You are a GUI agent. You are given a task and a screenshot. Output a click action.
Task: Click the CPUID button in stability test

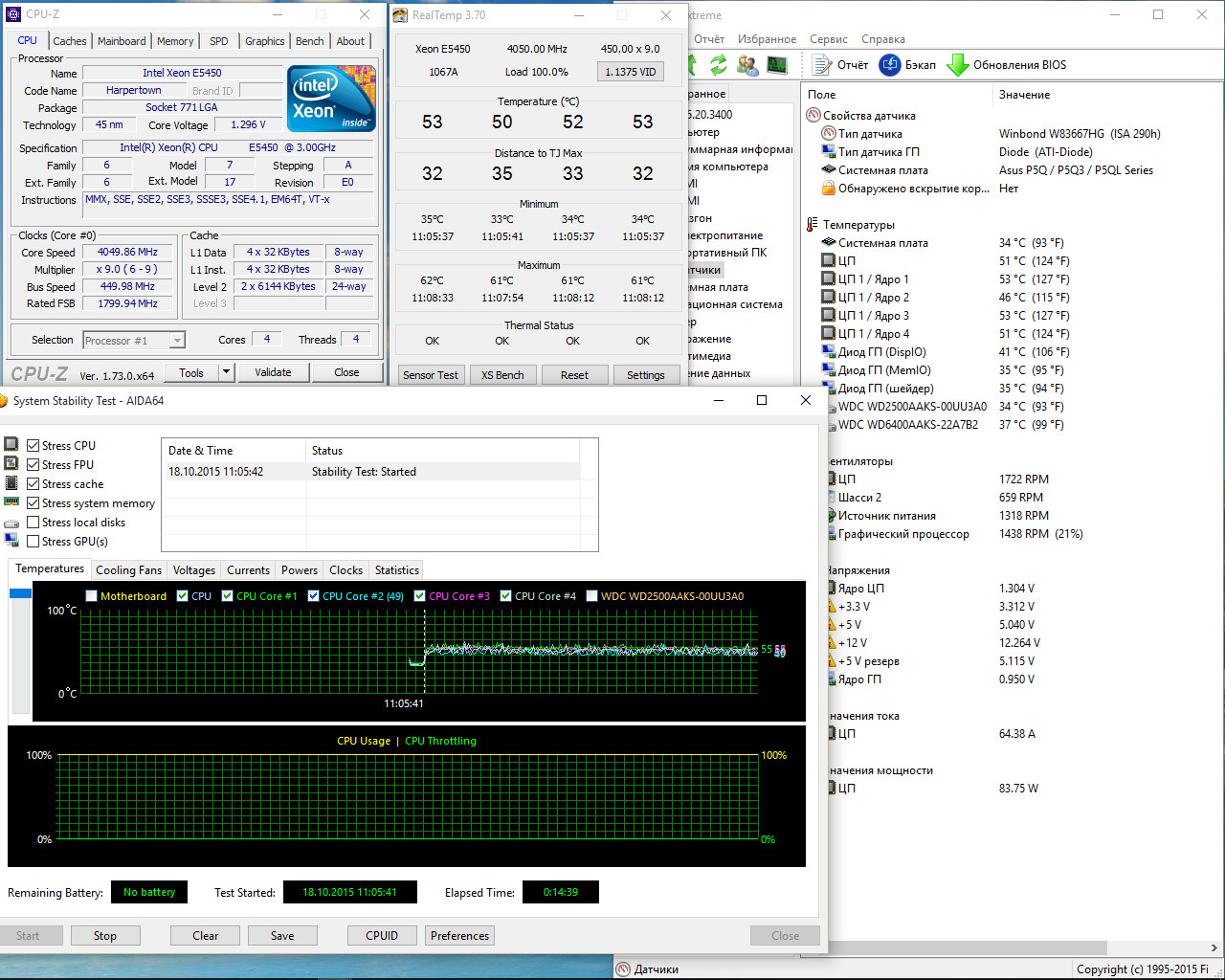point(382,936)
